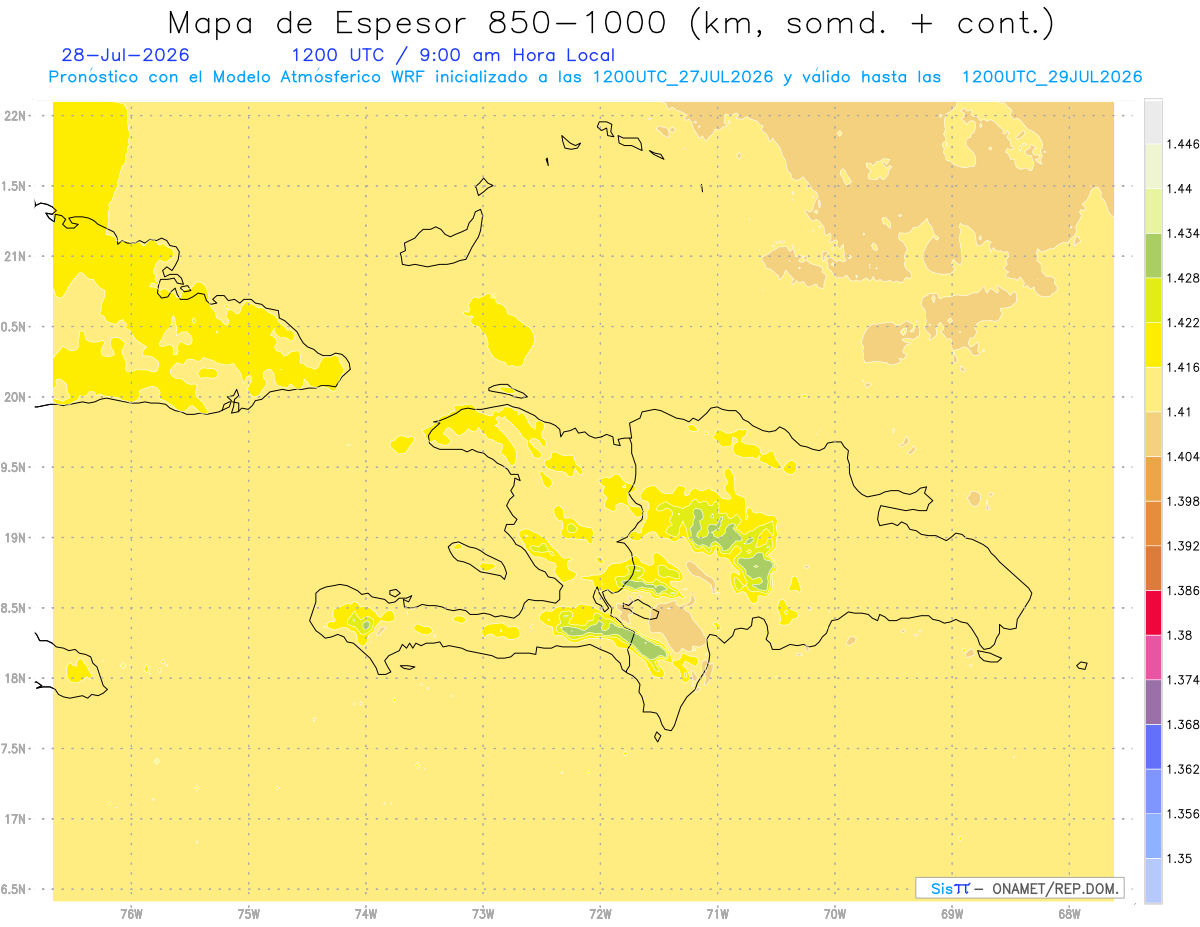This screenshot has height=927, width=1200.
Task: Click the blue swatch between 1.362 and 1.368
Action: point(1153,747)
